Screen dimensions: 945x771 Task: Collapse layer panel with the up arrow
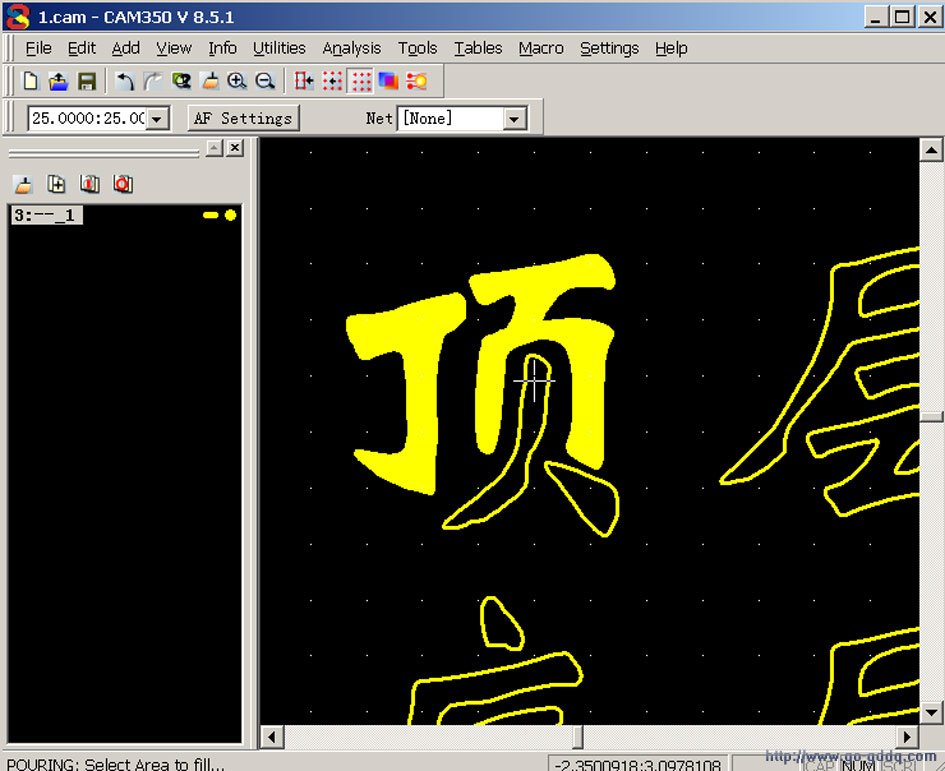214,148
